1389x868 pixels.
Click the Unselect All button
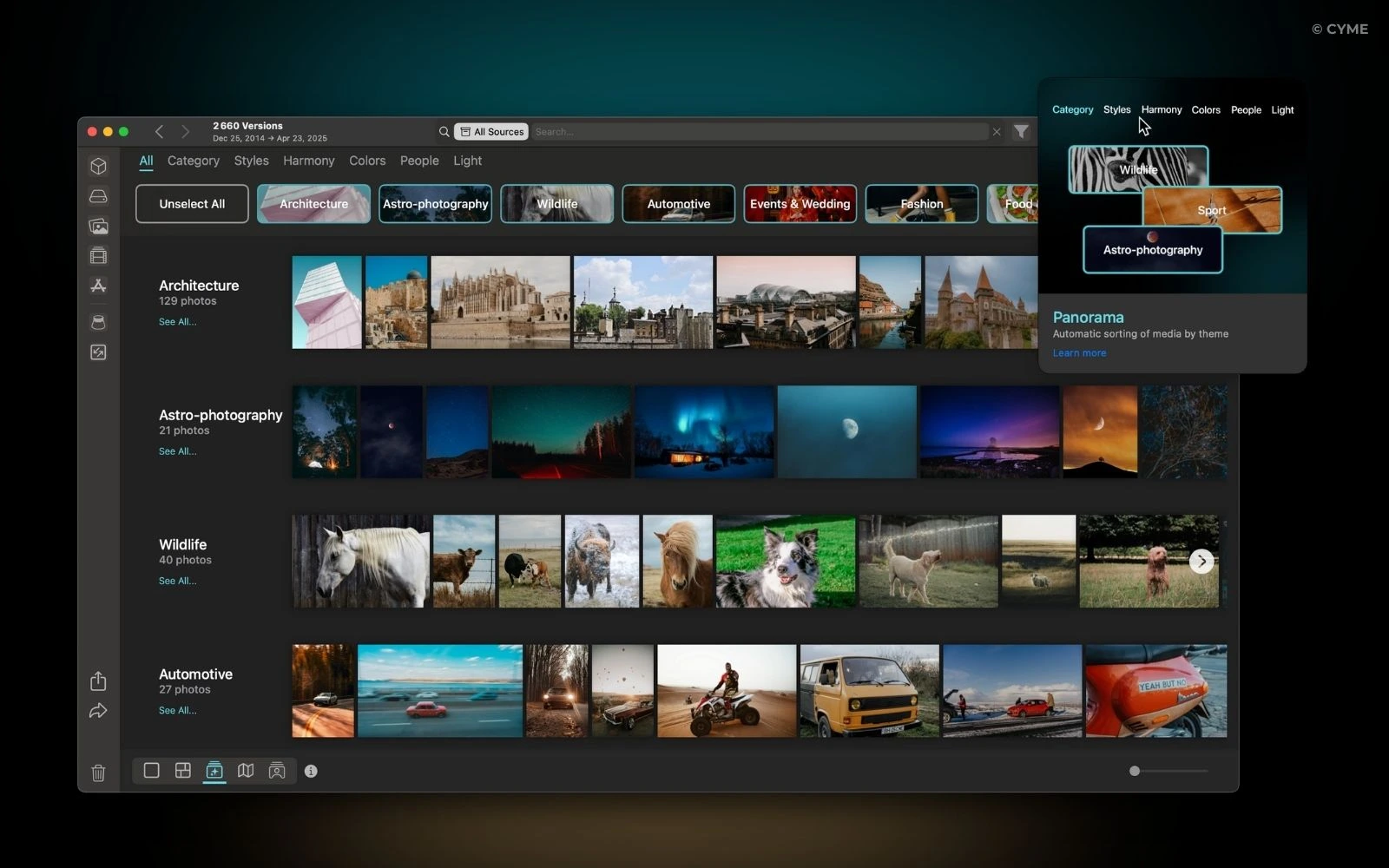pos(191,203)
